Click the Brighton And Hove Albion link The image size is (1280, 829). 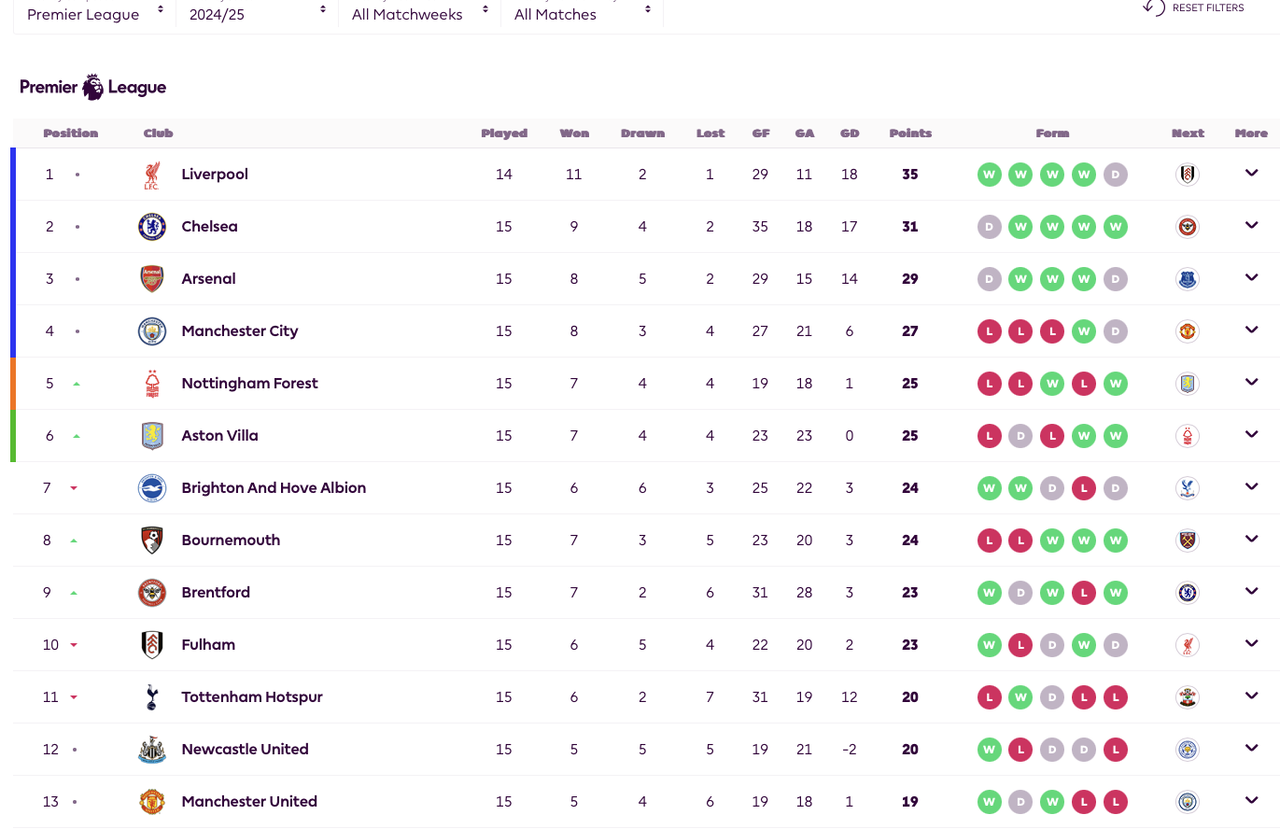273,488
